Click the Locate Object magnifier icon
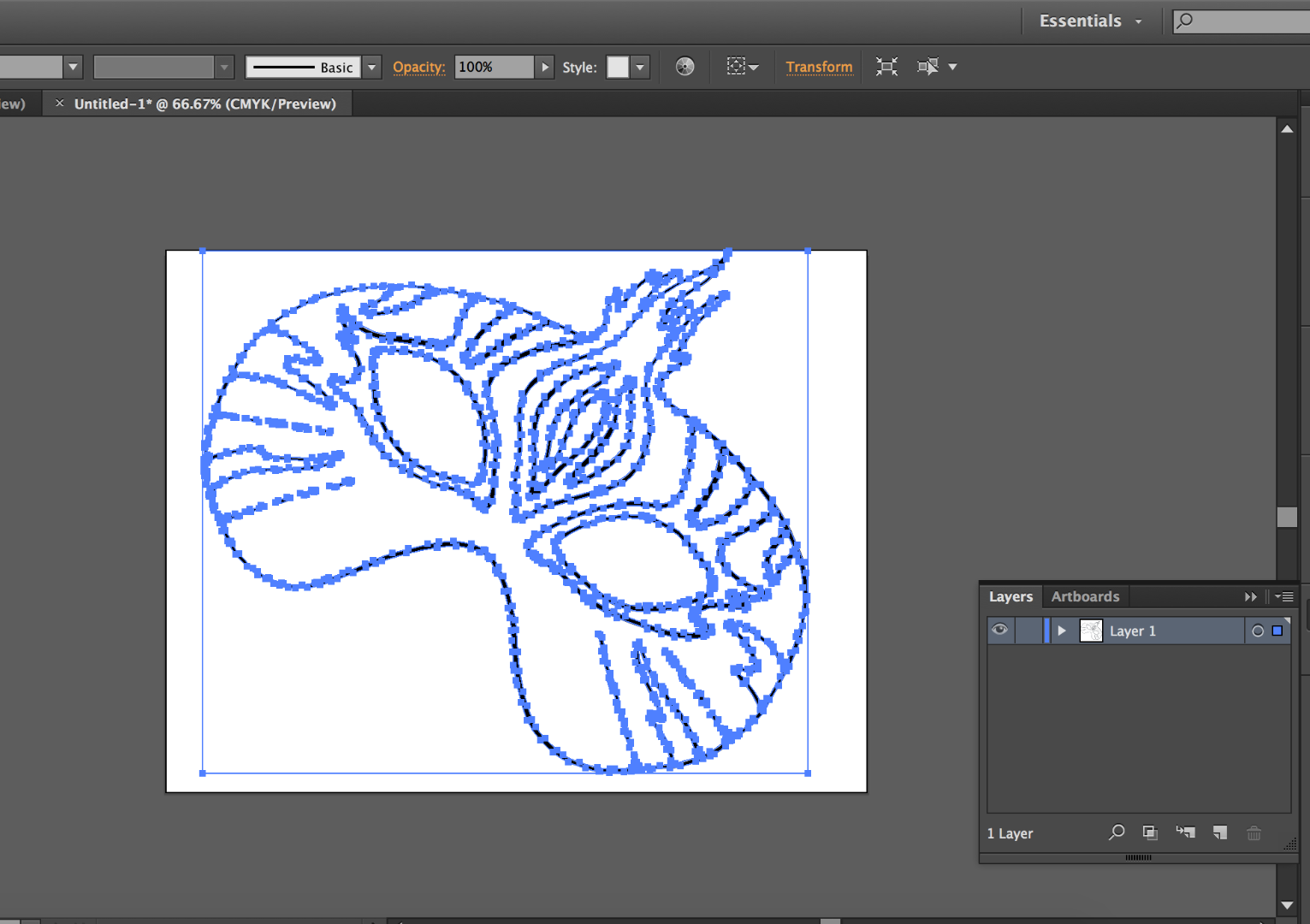The height and width of the screenshot is (924, 1310). [1117, 832]
